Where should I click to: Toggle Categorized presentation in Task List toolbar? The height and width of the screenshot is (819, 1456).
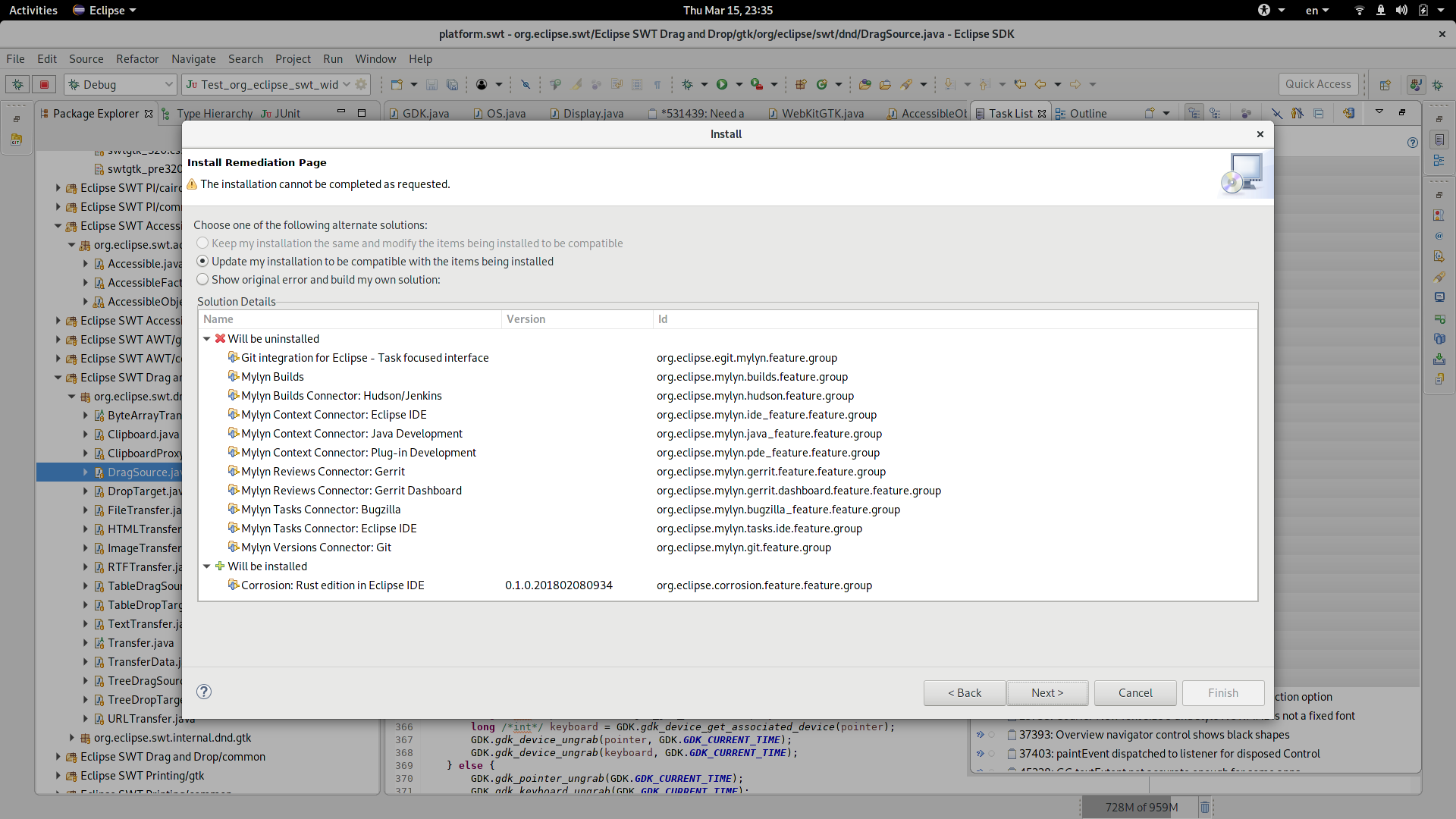click(1194, 113)
